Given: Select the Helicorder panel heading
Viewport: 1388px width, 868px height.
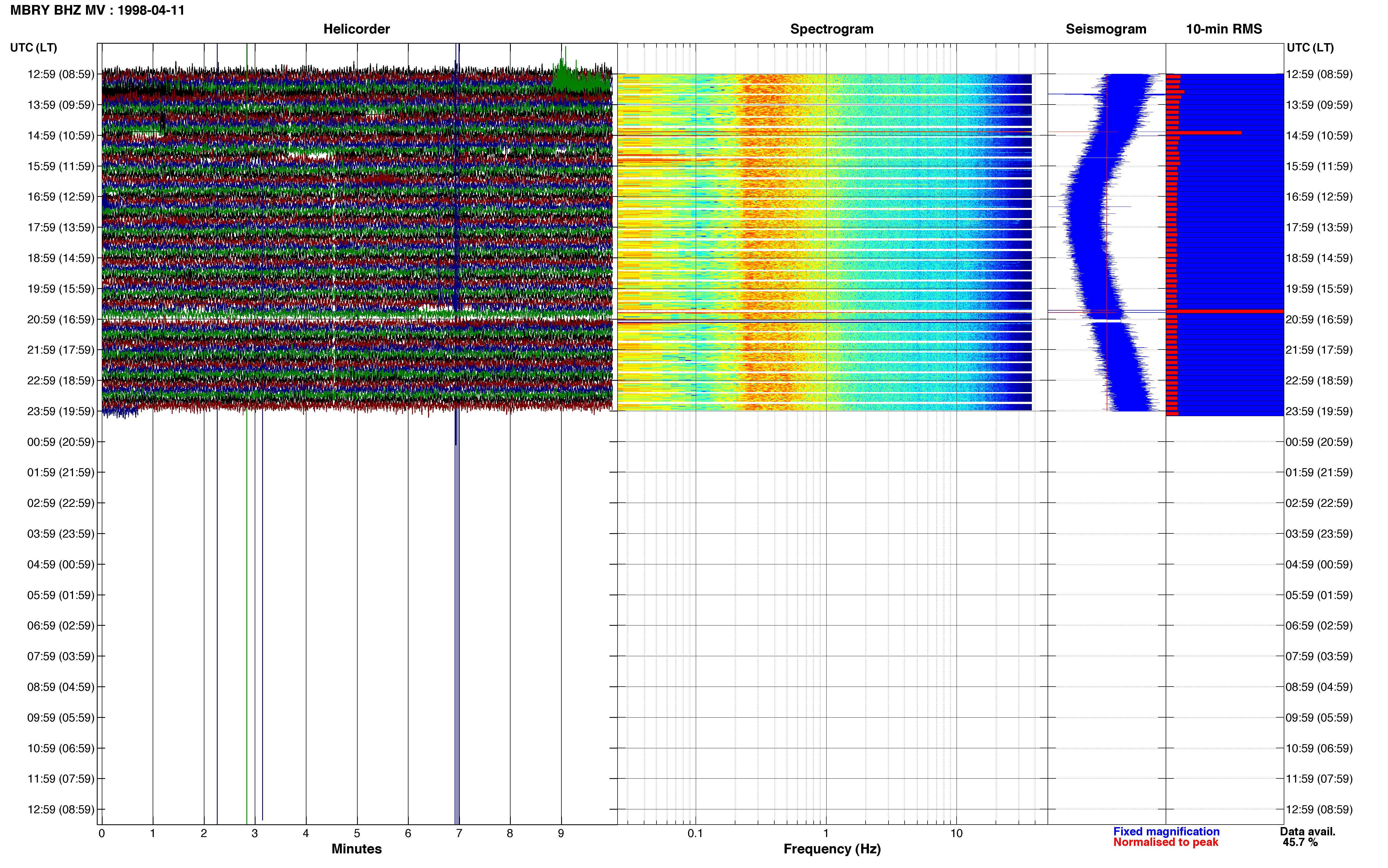Looking at the screenshot, I should pyautogui.click(x=356, y=29).
